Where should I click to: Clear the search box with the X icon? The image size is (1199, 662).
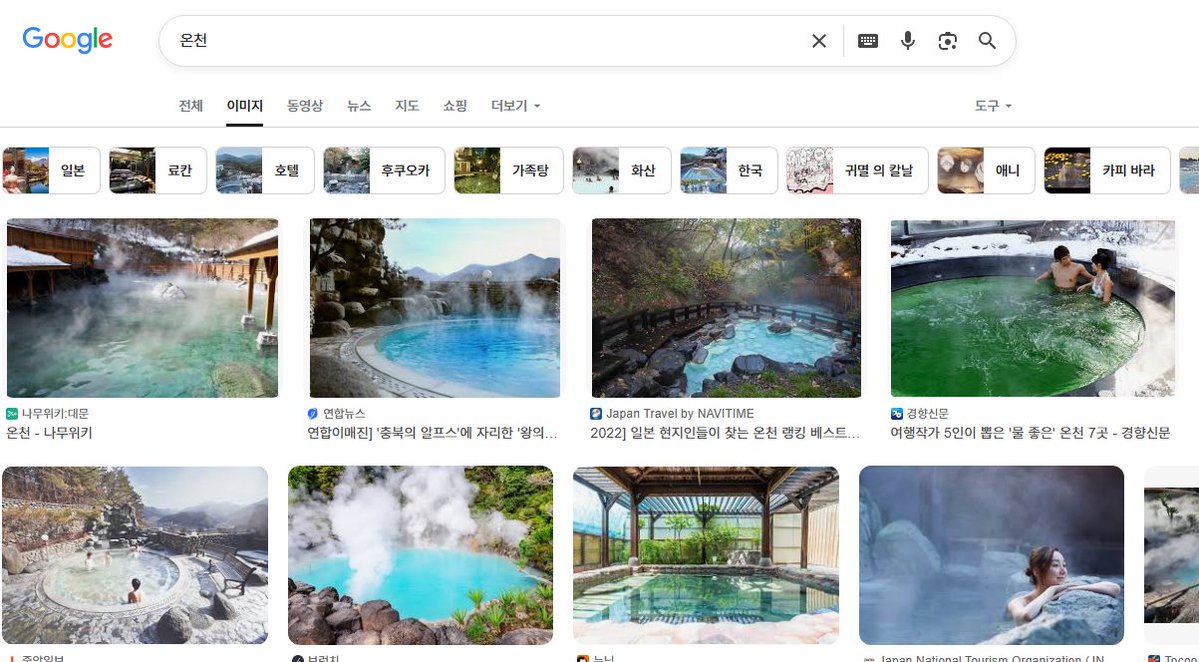(x=819, y=41)
